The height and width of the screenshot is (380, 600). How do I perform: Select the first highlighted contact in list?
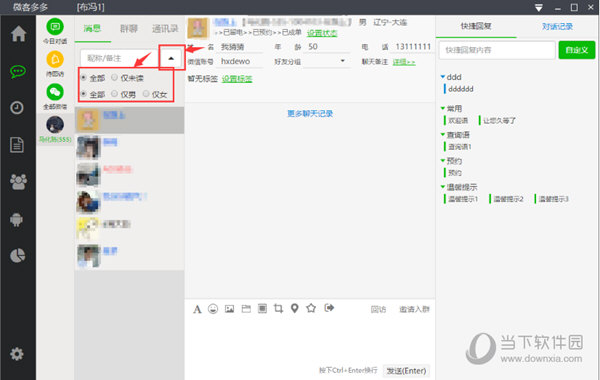pos(129,120)
